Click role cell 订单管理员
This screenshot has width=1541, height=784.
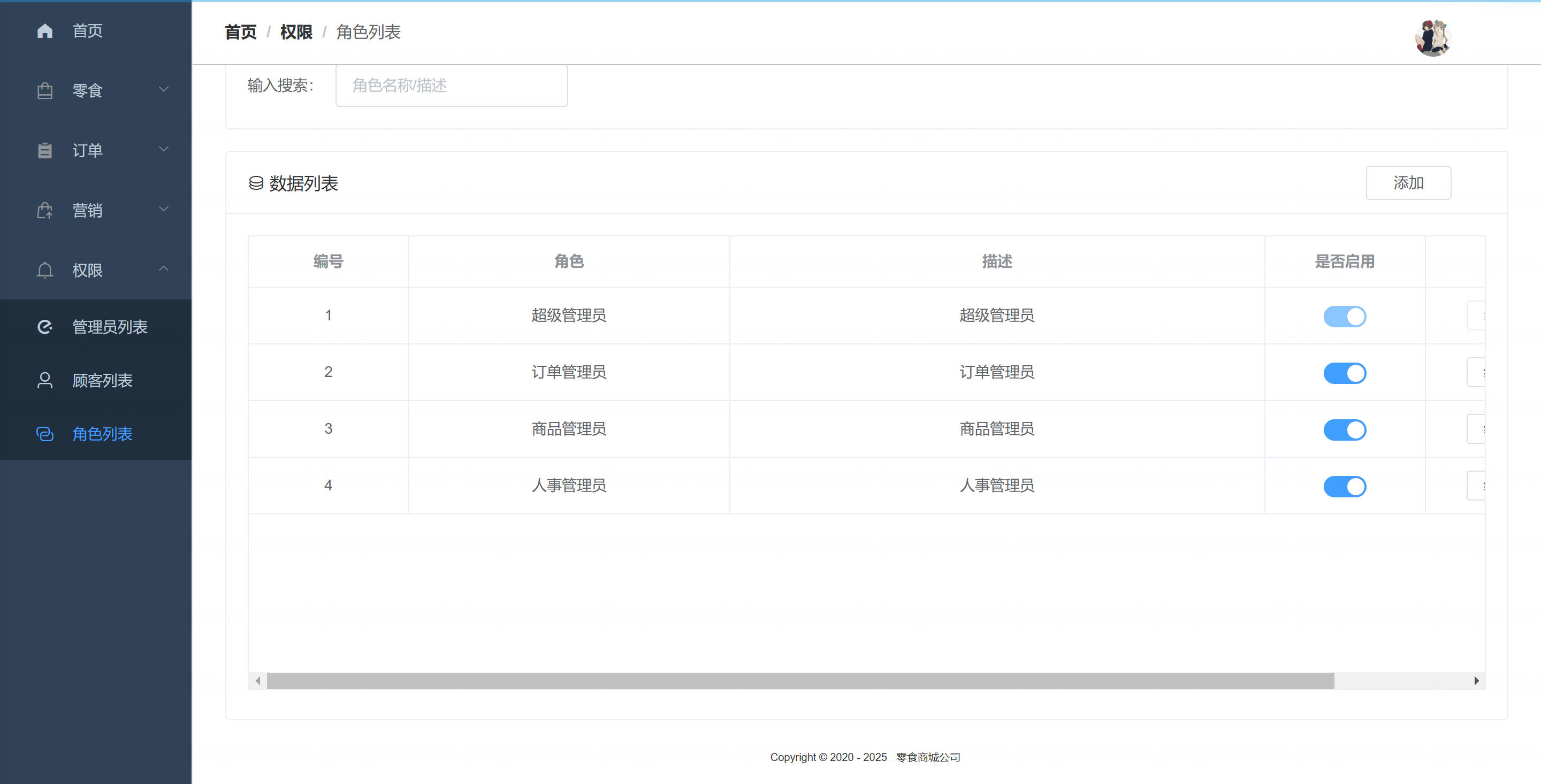click(x=569, y=372)
